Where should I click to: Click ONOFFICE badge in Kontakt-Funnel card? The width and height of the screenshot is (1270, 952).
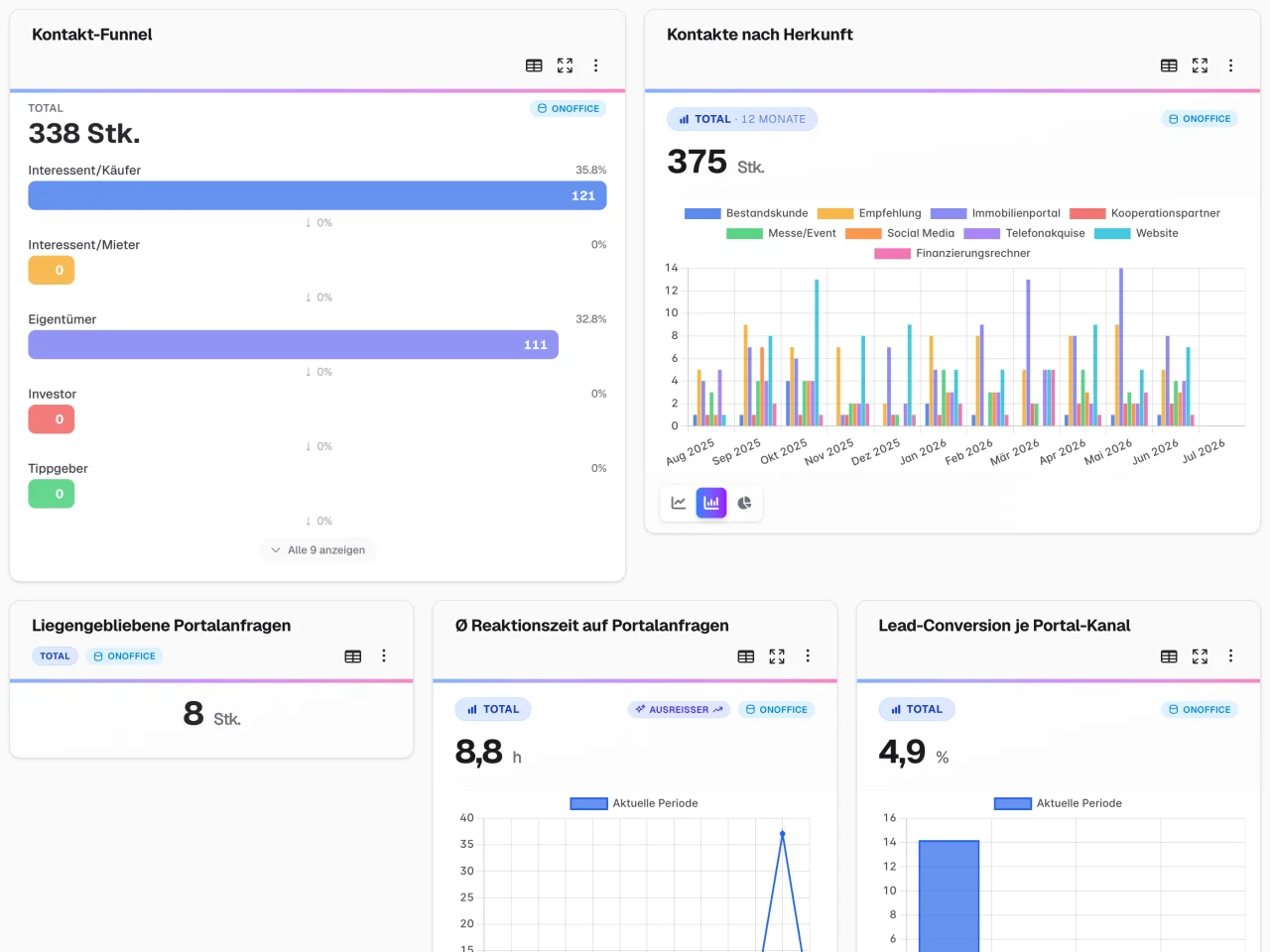[x=569, y=109]
